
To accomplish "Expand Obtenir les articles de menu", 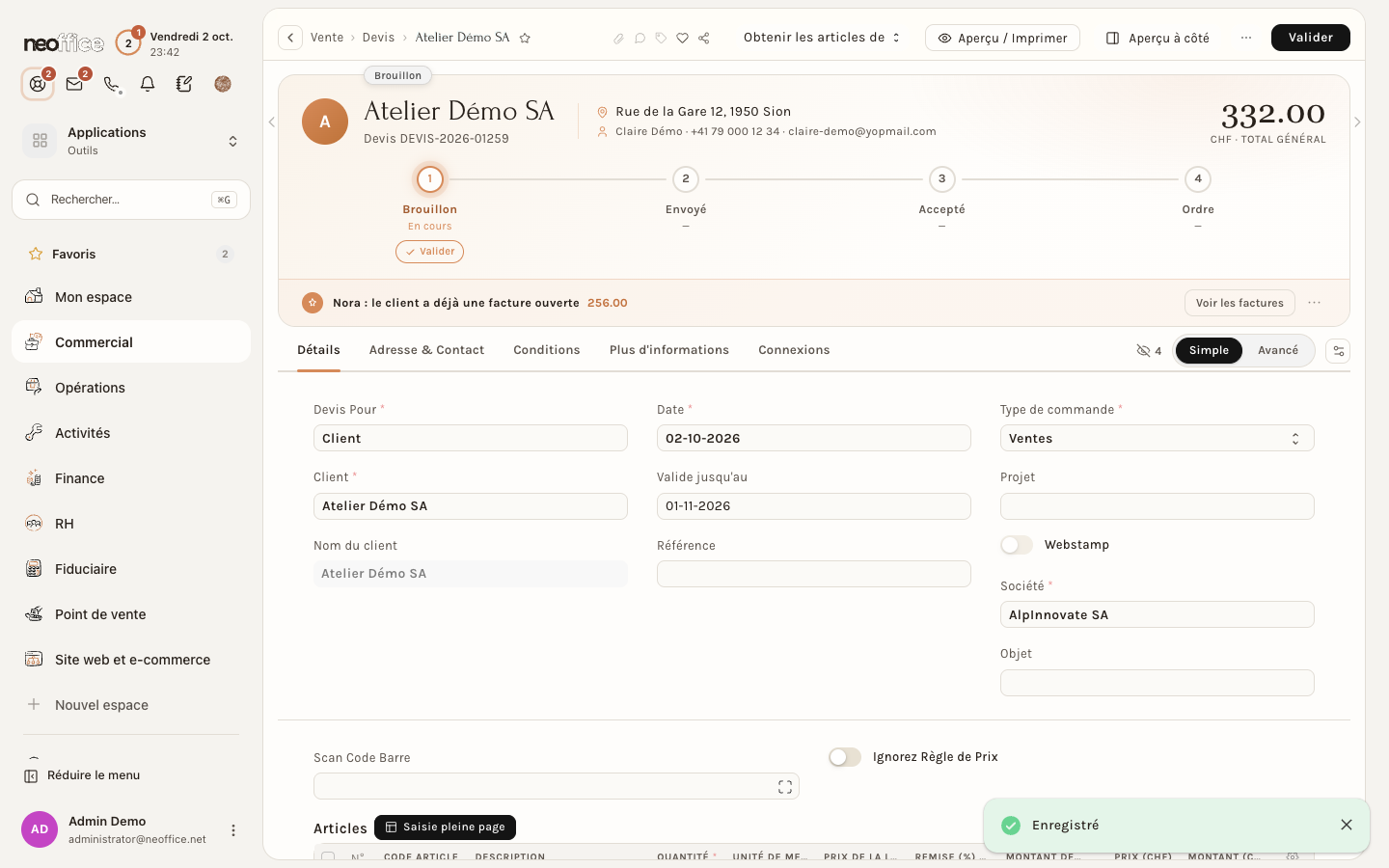I will (x=822, y=38).
